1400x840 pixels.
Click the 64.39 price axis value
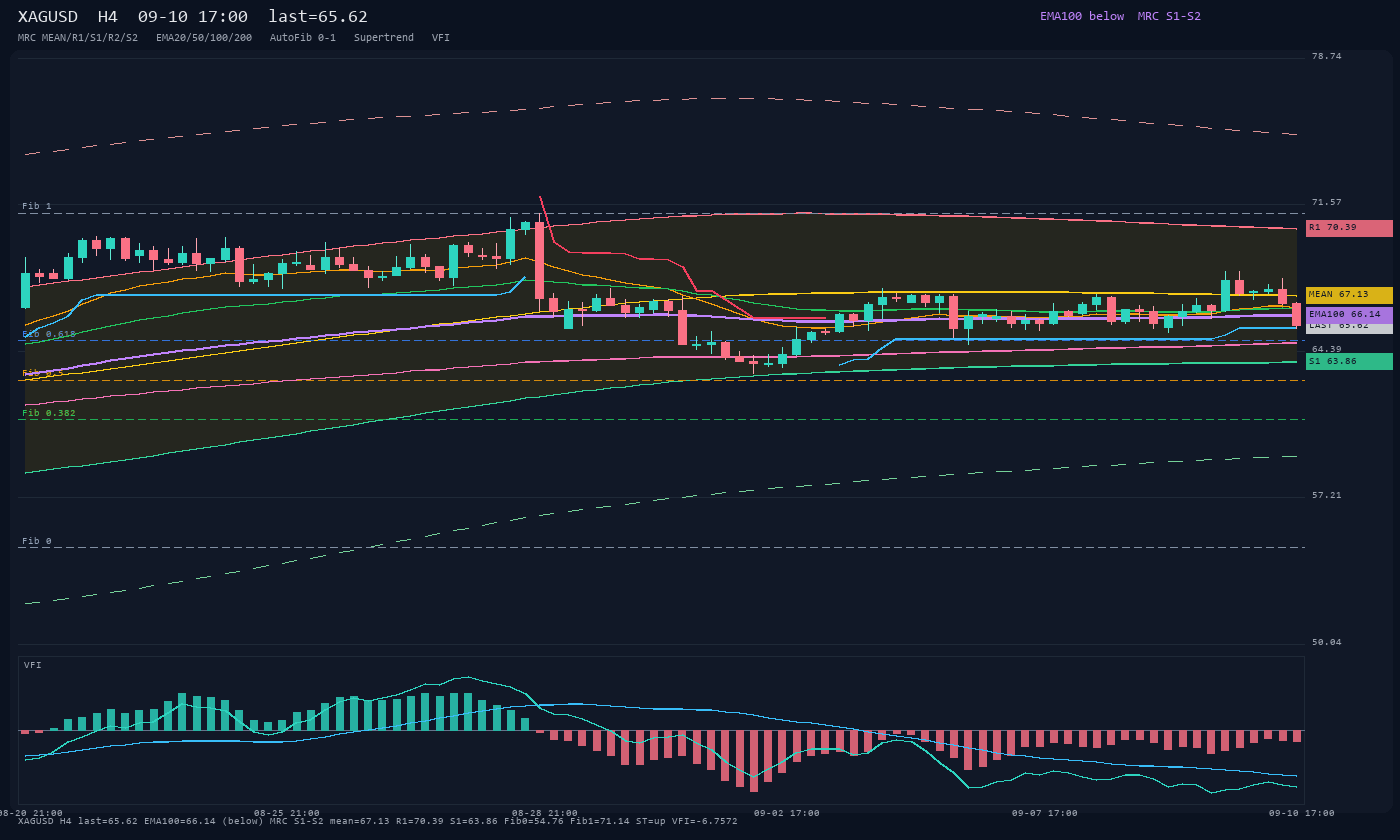tap(1327, 349)
